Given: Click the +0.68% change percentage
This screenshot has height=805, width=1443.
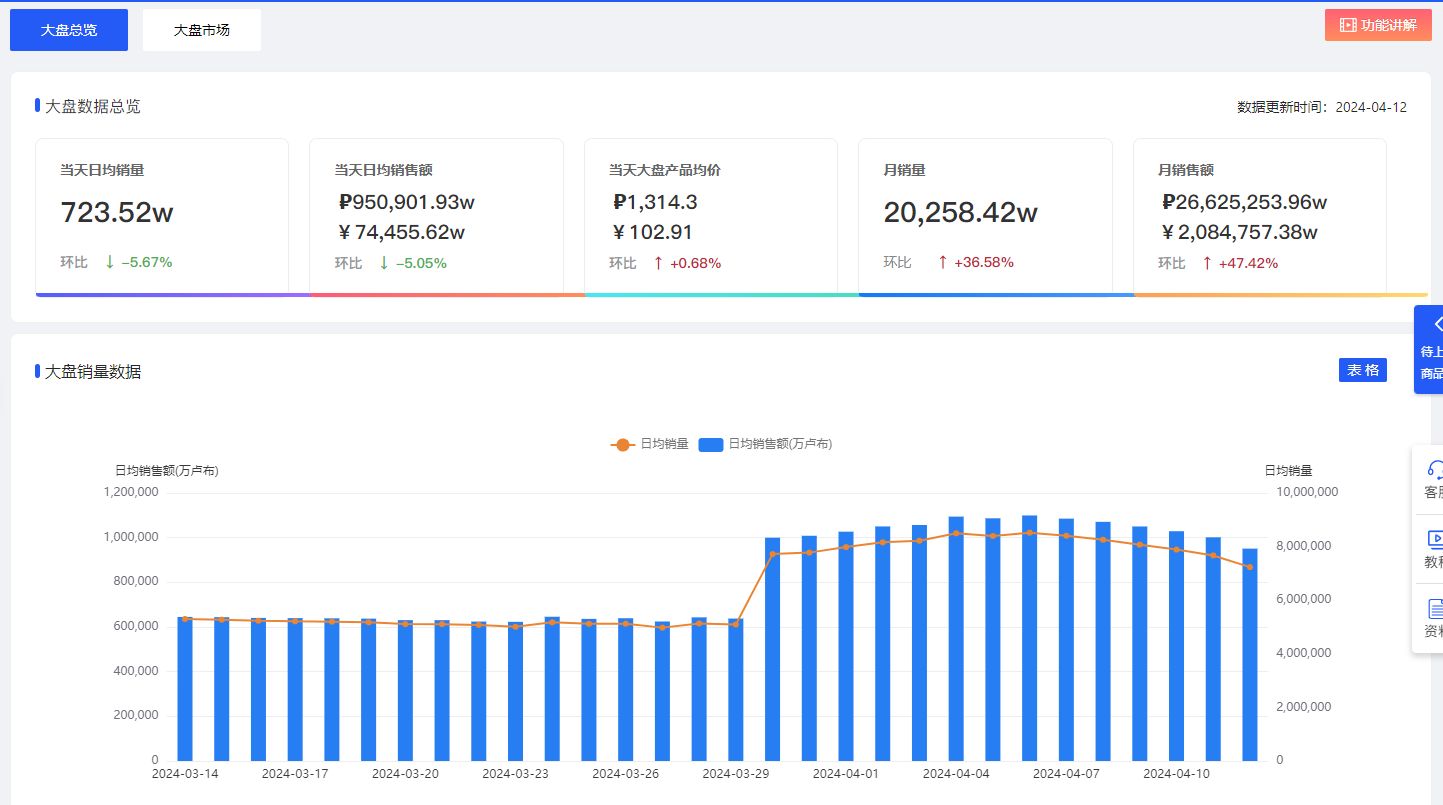Looking at the screenshot, I should point(695,263).
